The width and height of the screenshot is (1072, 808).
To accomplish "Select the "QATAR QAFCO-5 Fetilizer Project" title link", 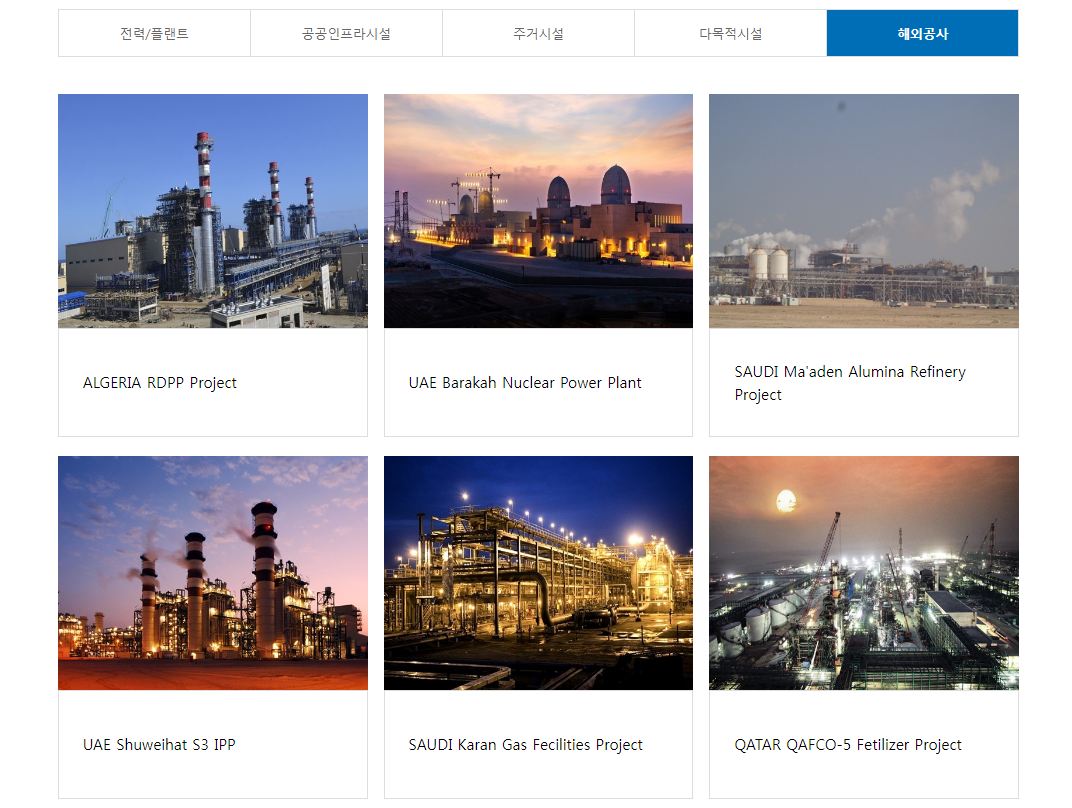I will tap(847, 745).
